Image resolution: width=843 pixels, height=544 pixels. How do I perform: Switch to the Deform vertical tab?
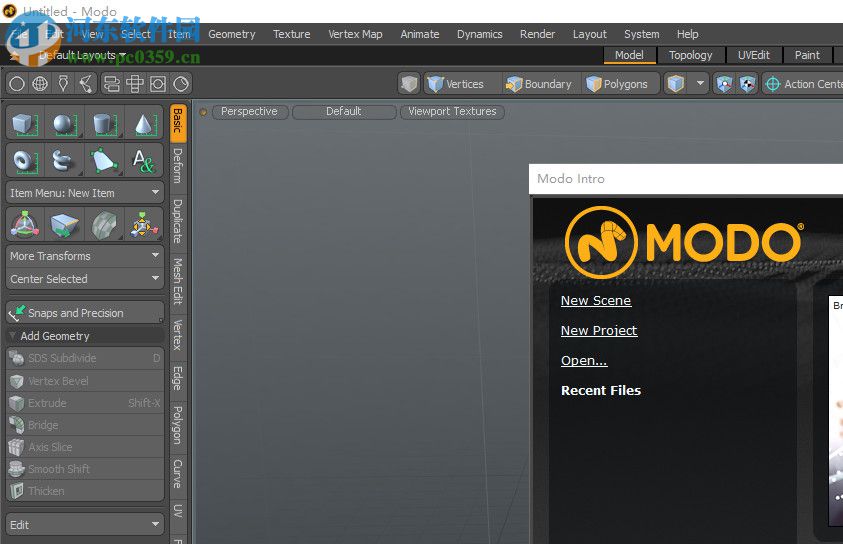point(178,167)
